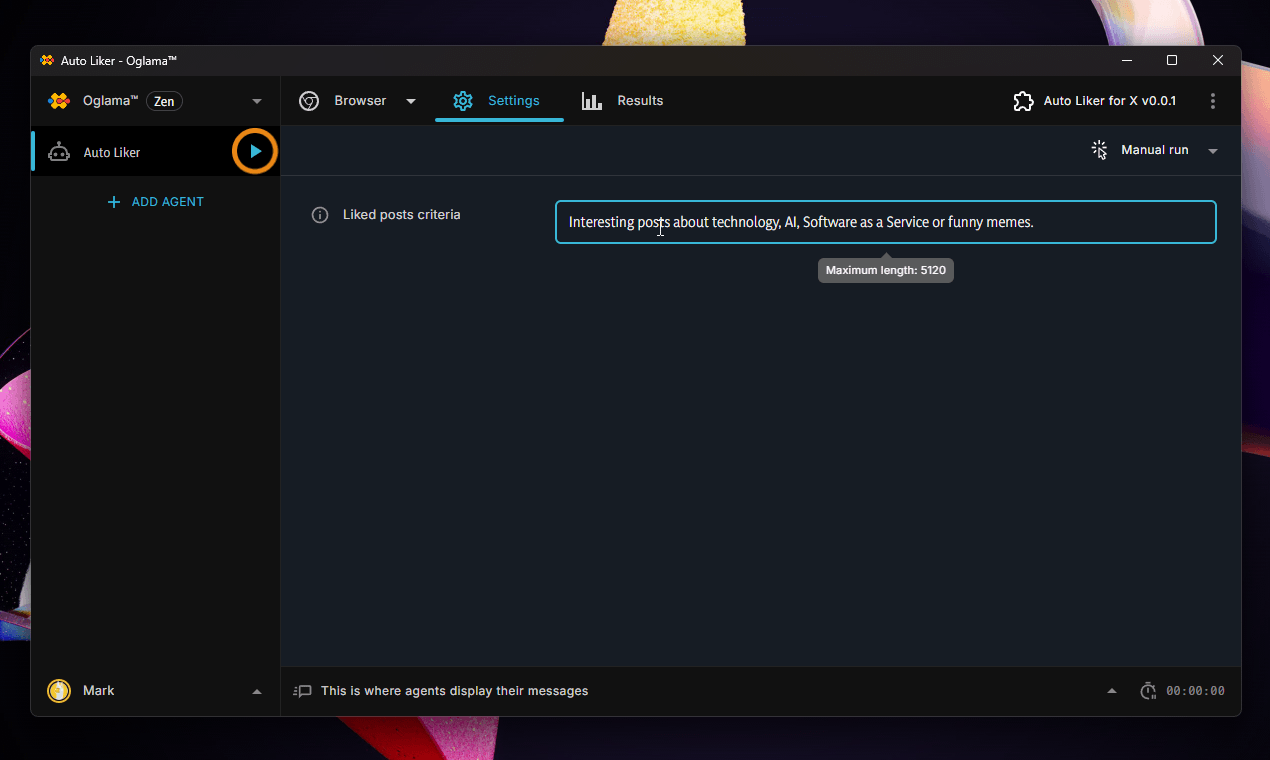Switch to the Results tab

pos(622,101)
